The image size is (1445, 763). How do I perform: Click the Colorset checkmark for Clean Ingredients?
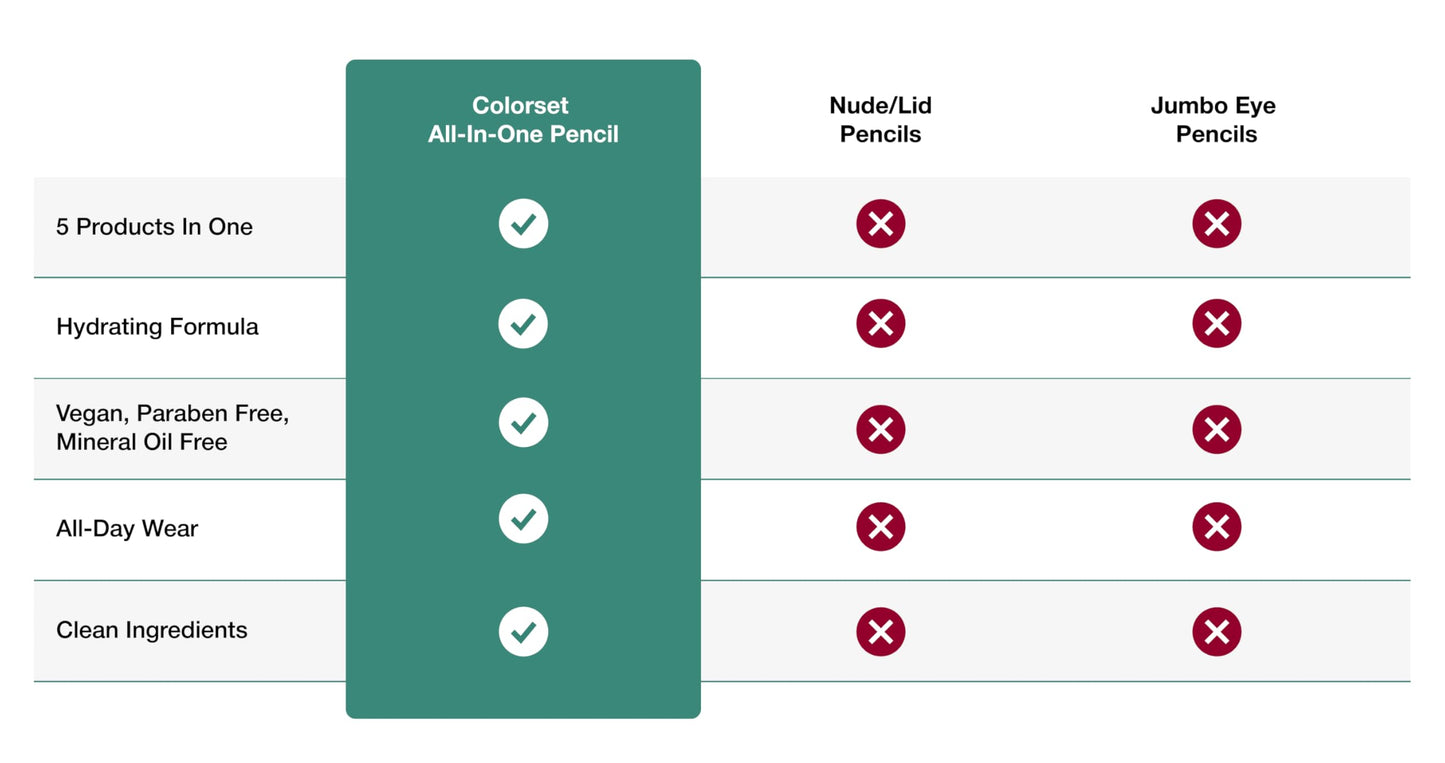point(523,632)
